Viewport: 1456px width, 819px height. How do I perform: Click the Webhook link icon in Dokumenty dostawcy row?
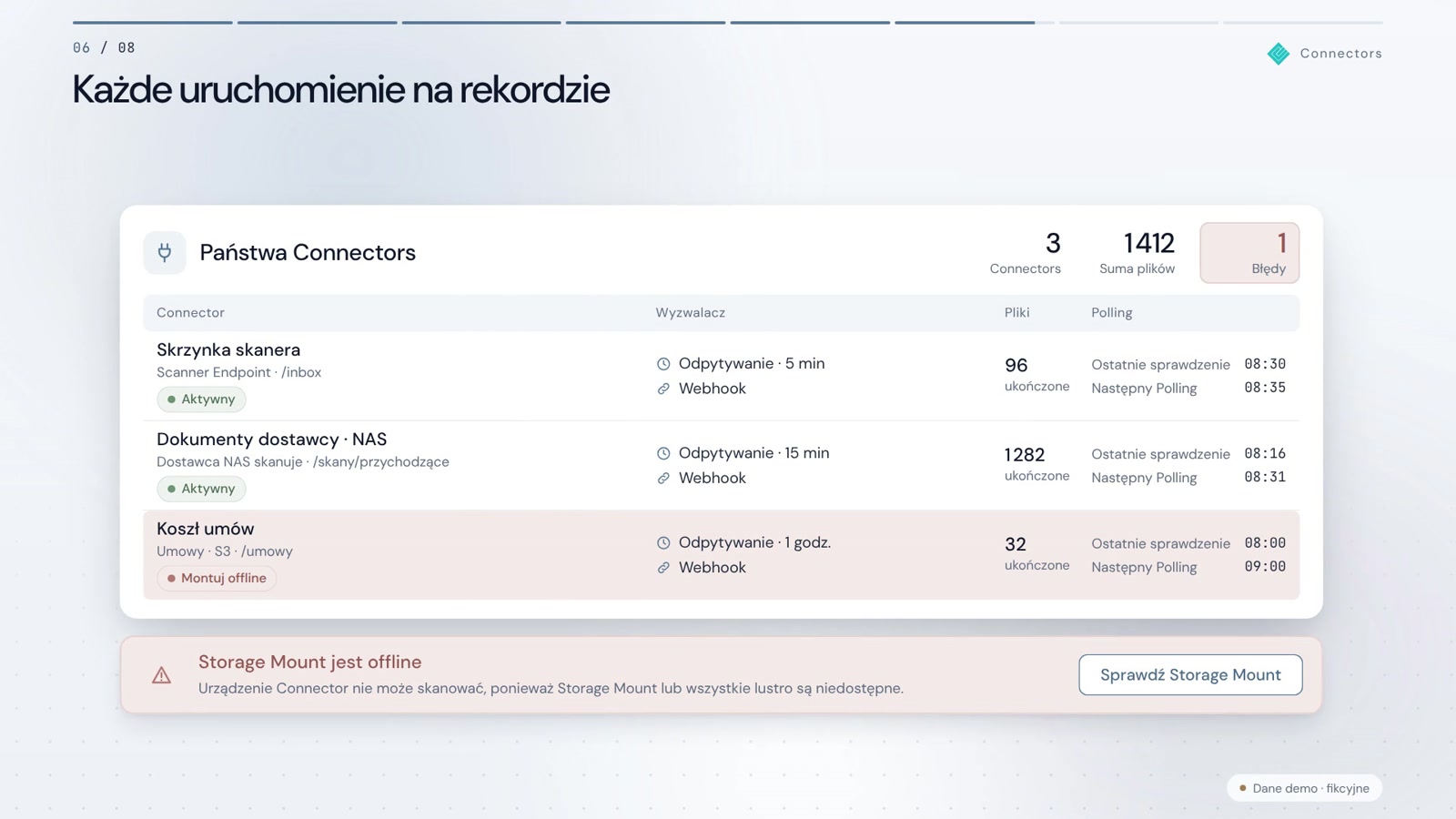coord(663,478)
